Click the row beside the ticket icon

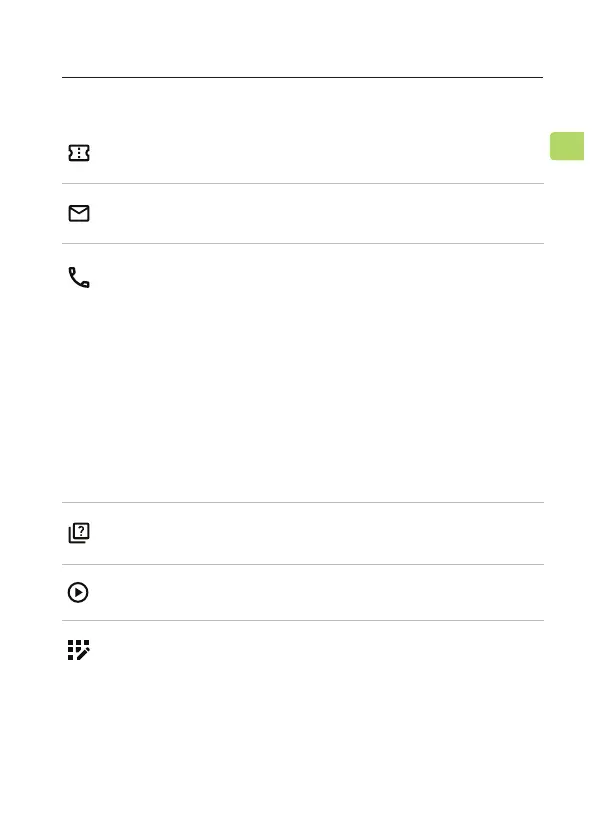[310, 152]
